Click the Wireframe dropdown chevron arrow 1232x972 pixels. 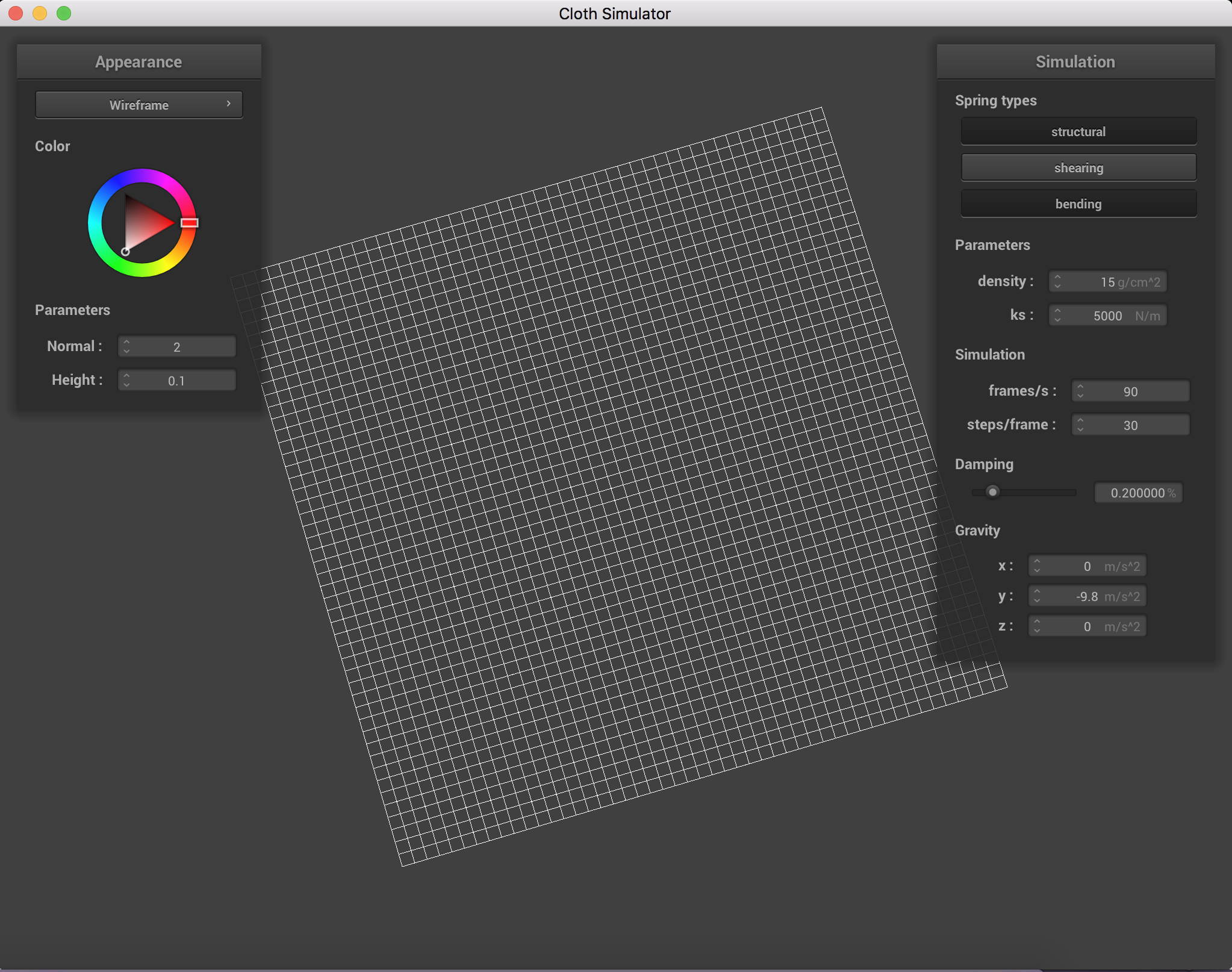pos(229,104)
